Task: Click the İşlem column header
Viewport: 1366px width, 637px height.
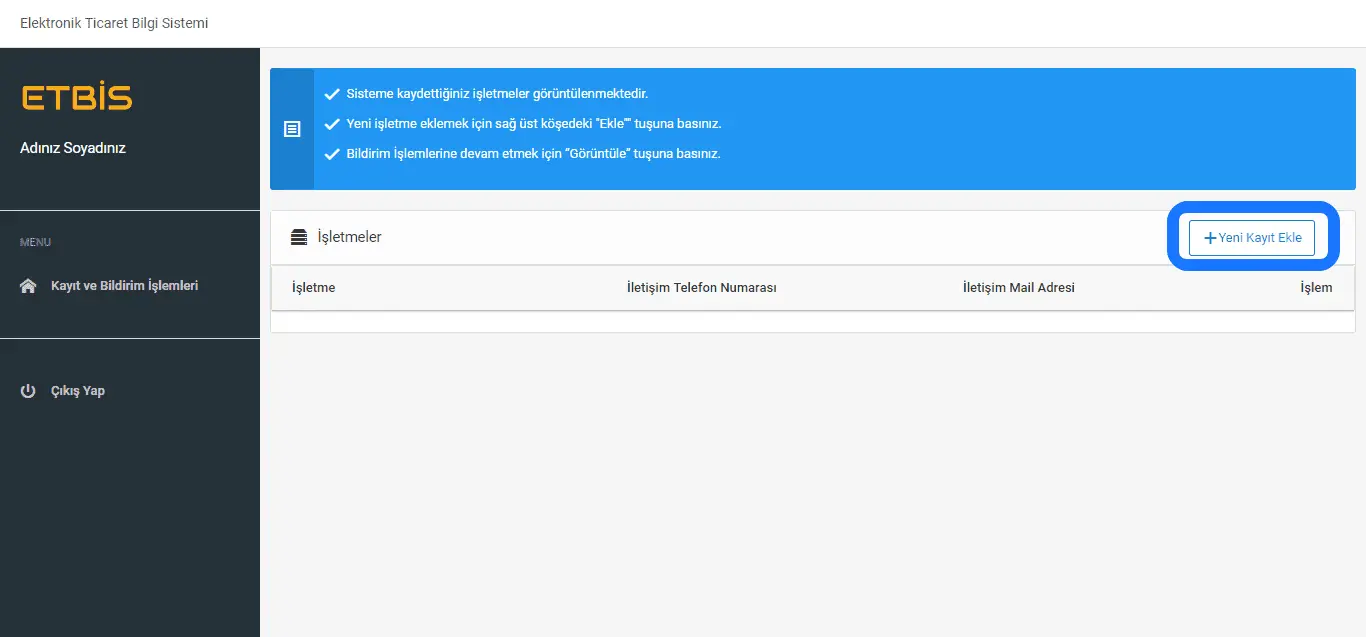Action: point(1315,288)
